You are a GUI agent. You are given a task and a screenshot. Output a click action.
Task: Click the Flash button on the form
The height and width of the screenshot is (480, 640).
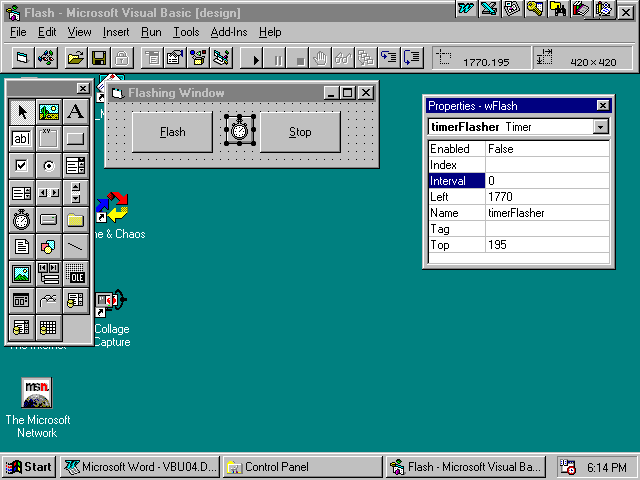(172, 132)
